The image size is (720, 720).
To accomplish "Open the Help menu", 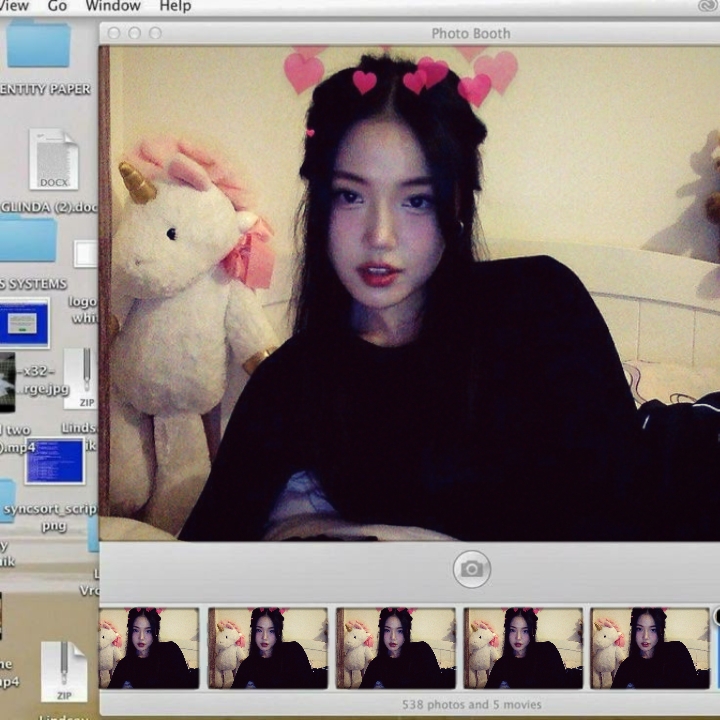I will (175, 6).
